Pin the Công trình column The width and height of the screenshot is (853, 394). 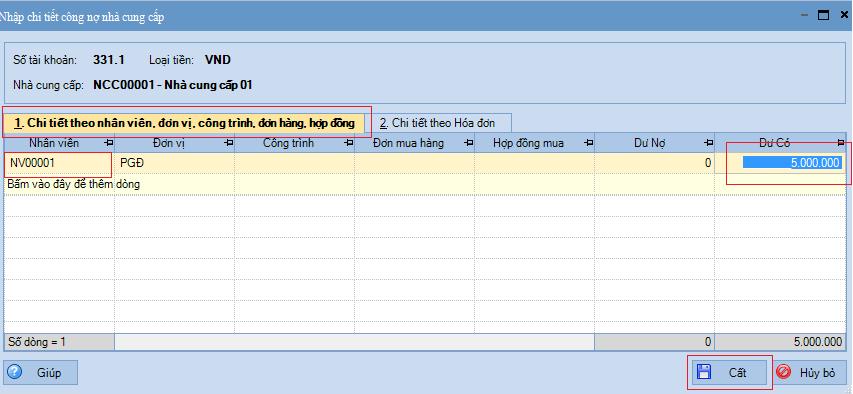348,143
